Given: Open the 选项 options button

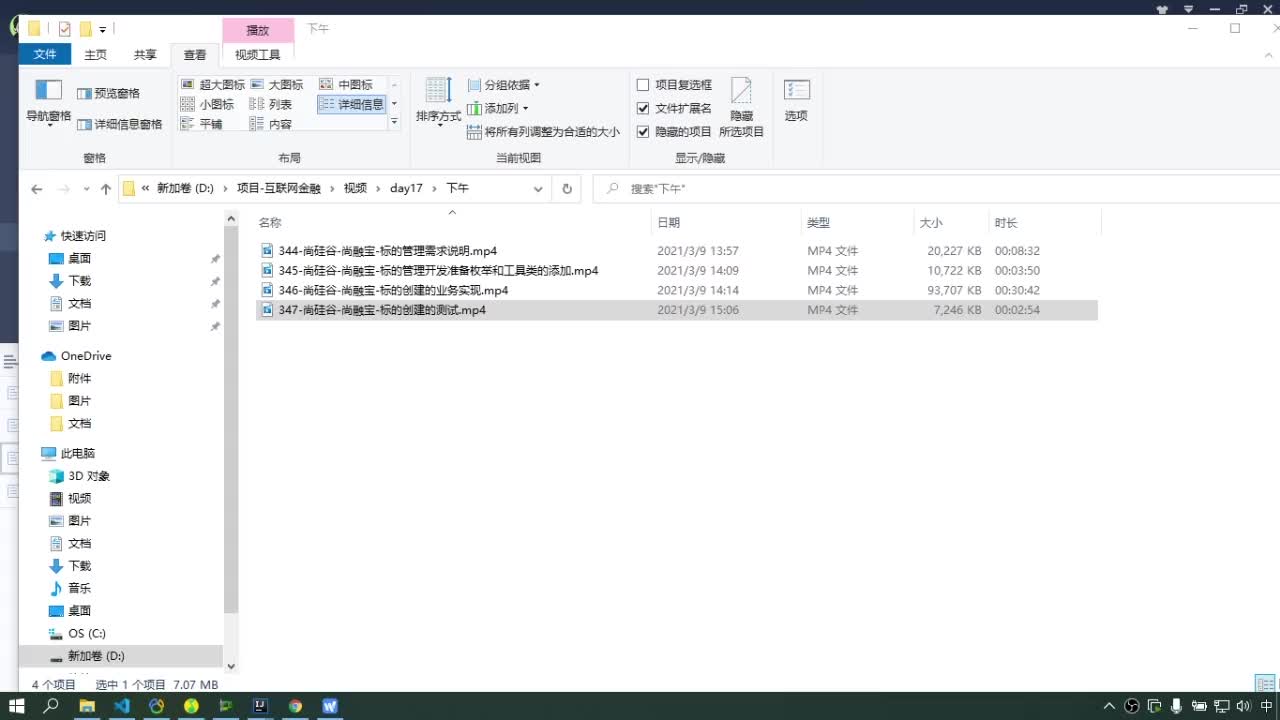Looking at the screenshot, I should [796, 101].
